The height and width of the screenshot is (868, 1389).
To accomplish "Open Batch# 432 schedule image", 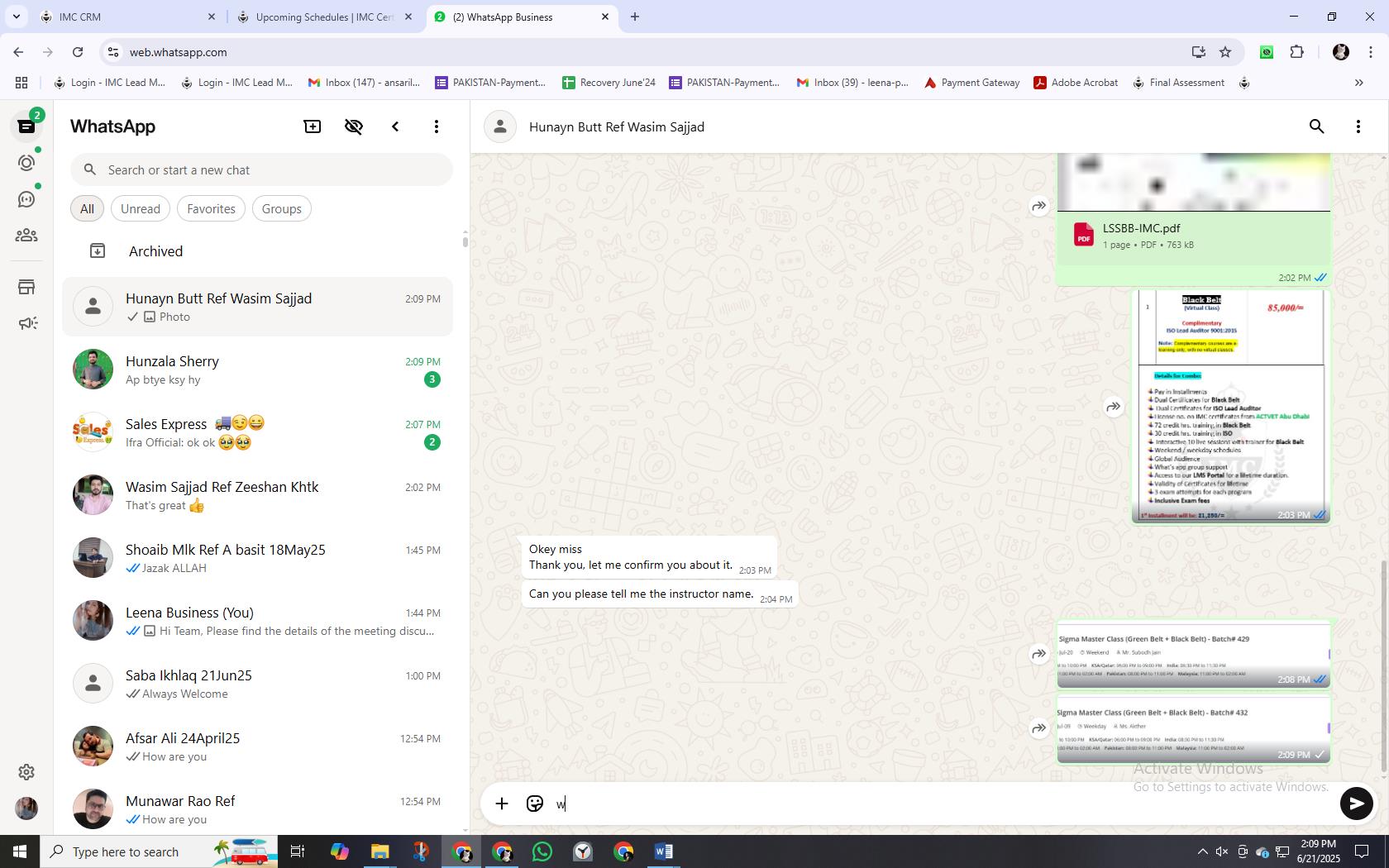I will tap(1194, 729).
